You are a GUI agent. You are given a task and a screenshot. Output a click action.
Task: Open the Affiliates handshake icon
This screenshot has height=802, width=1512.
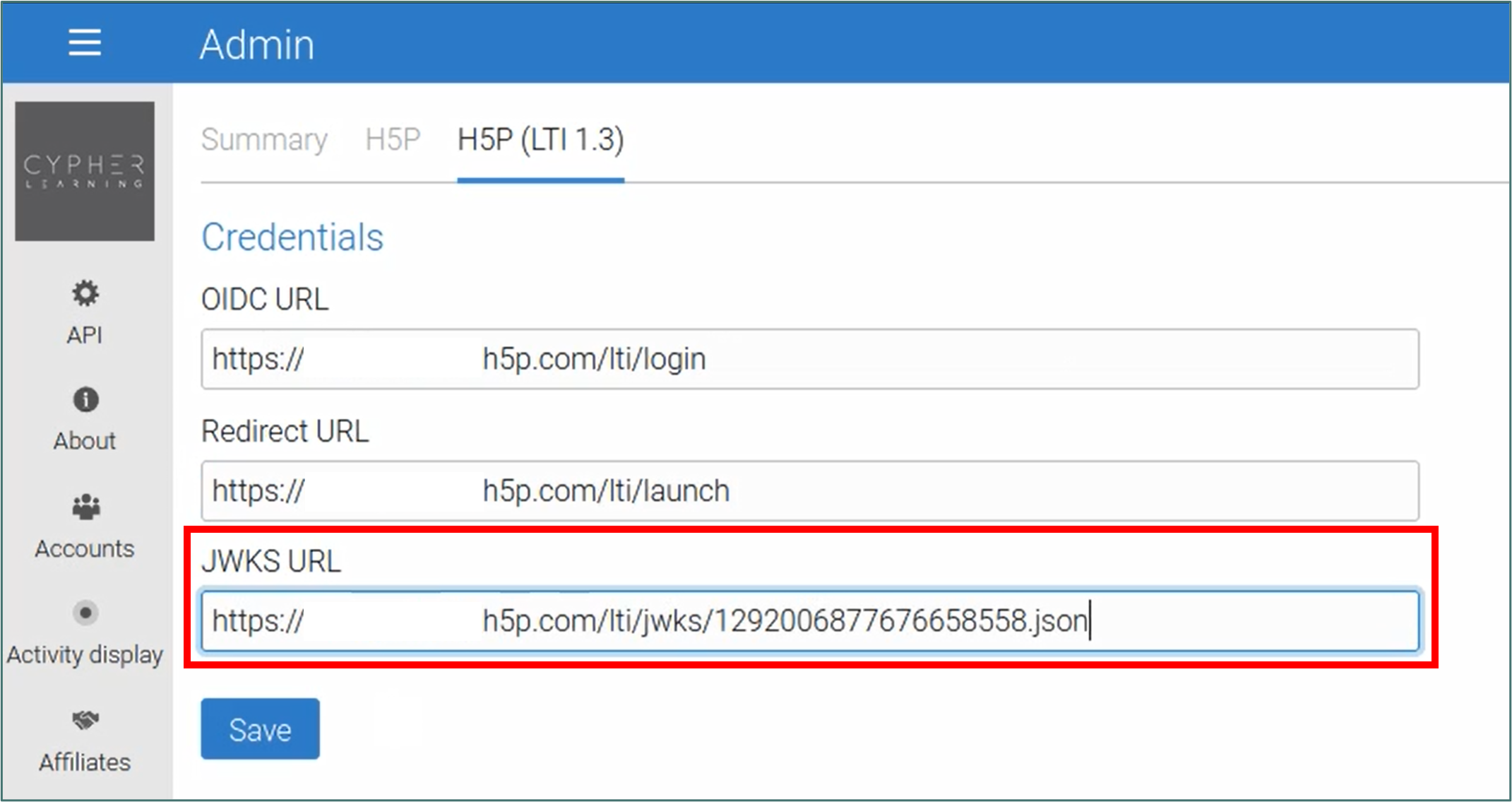85,720
